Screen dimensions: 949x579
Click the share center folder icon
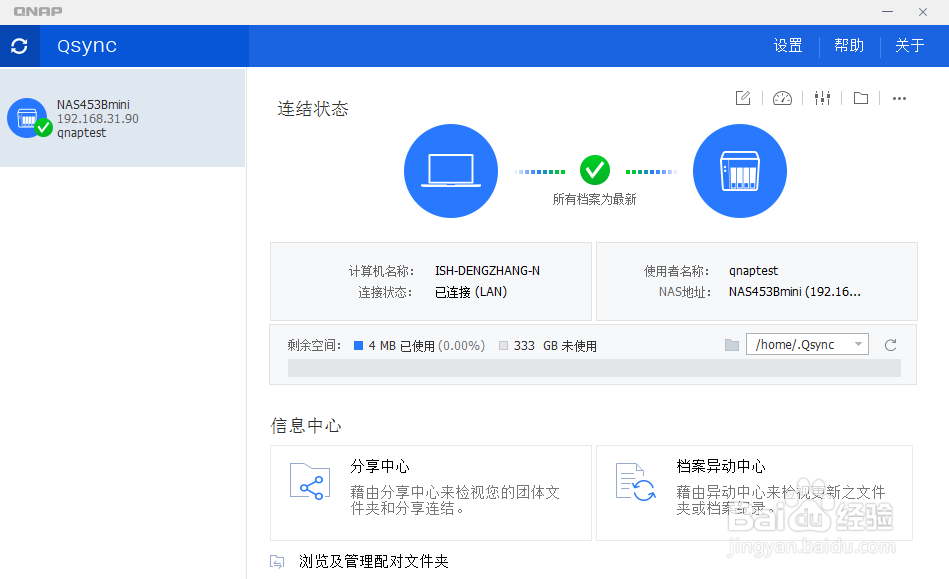310,482
